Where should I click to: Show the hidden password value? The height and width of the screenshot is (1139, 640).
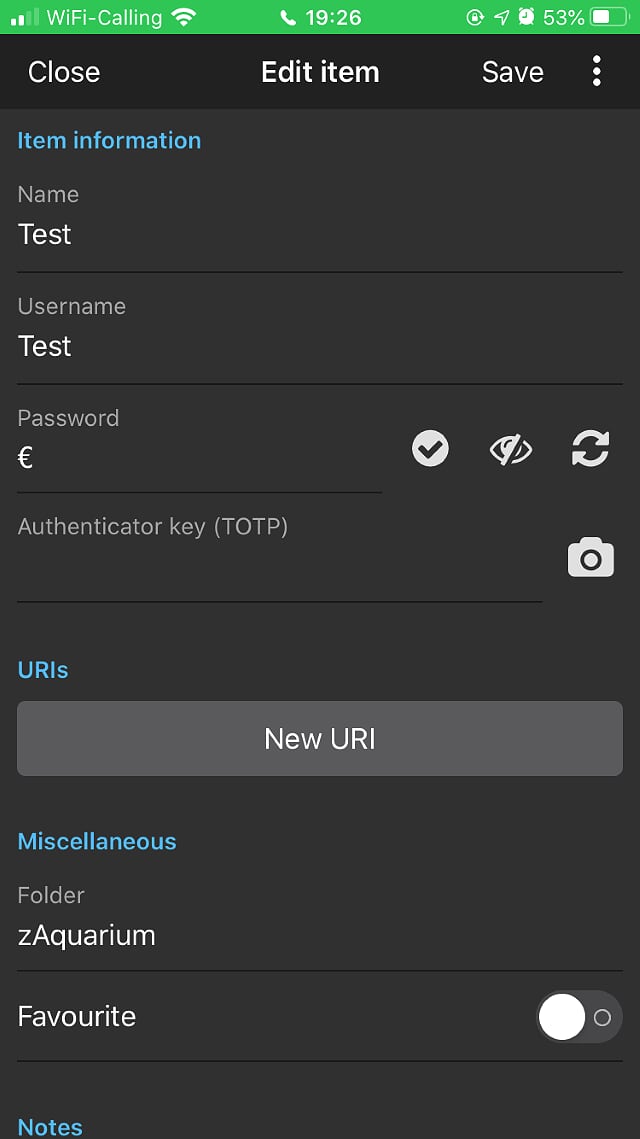pos(510,449)
